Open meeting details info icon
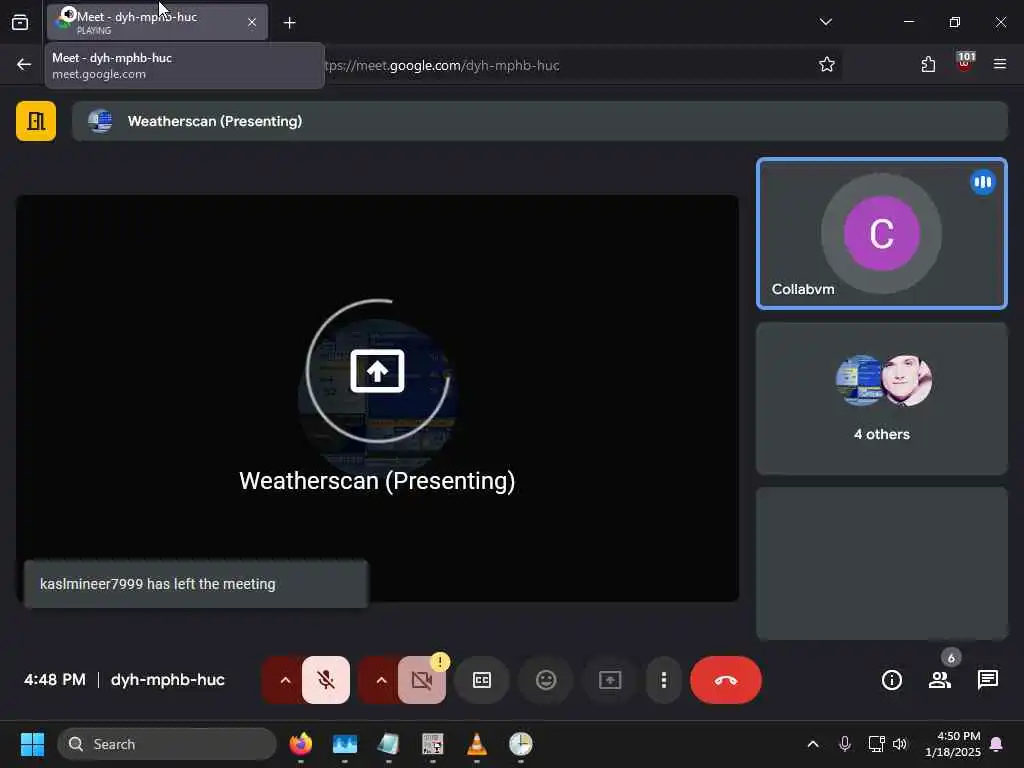 click(x=891, y=680)
